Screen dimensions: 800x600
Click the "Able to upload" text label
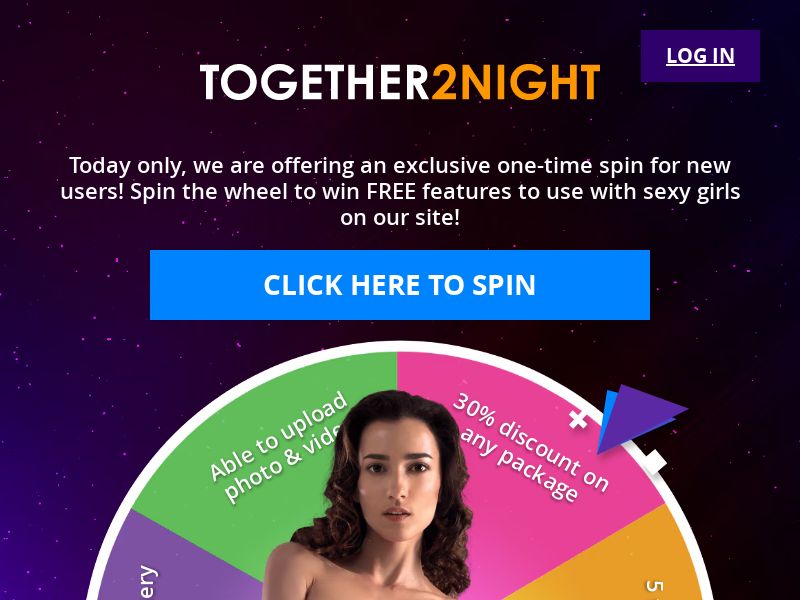pyautogui.click(x=278, y=436)
